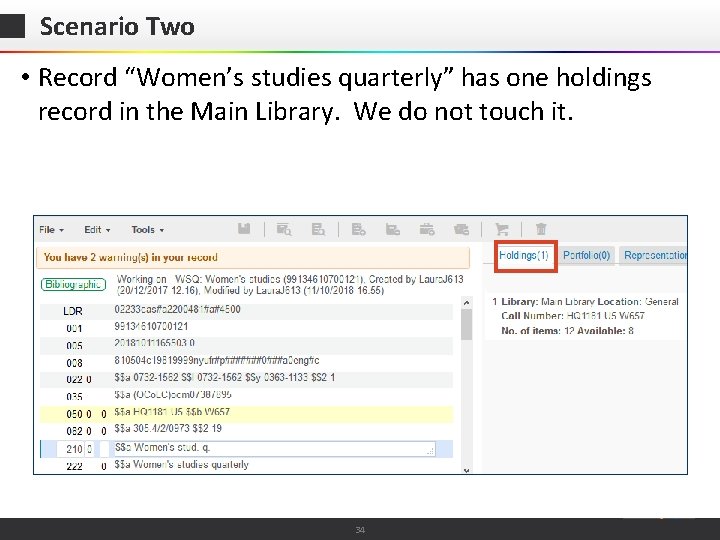Click the record search icon beside view versions

tap(318, 229)
